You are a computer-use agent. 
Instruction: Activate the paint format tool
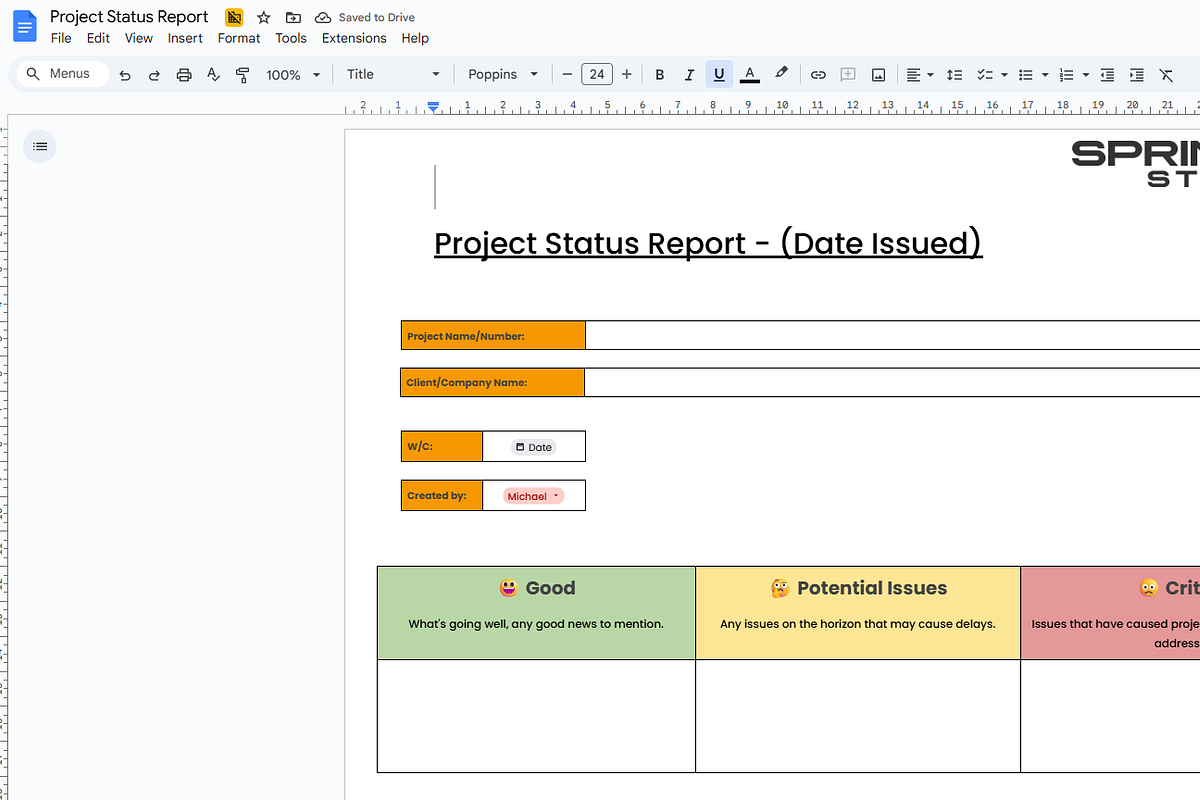242,75
